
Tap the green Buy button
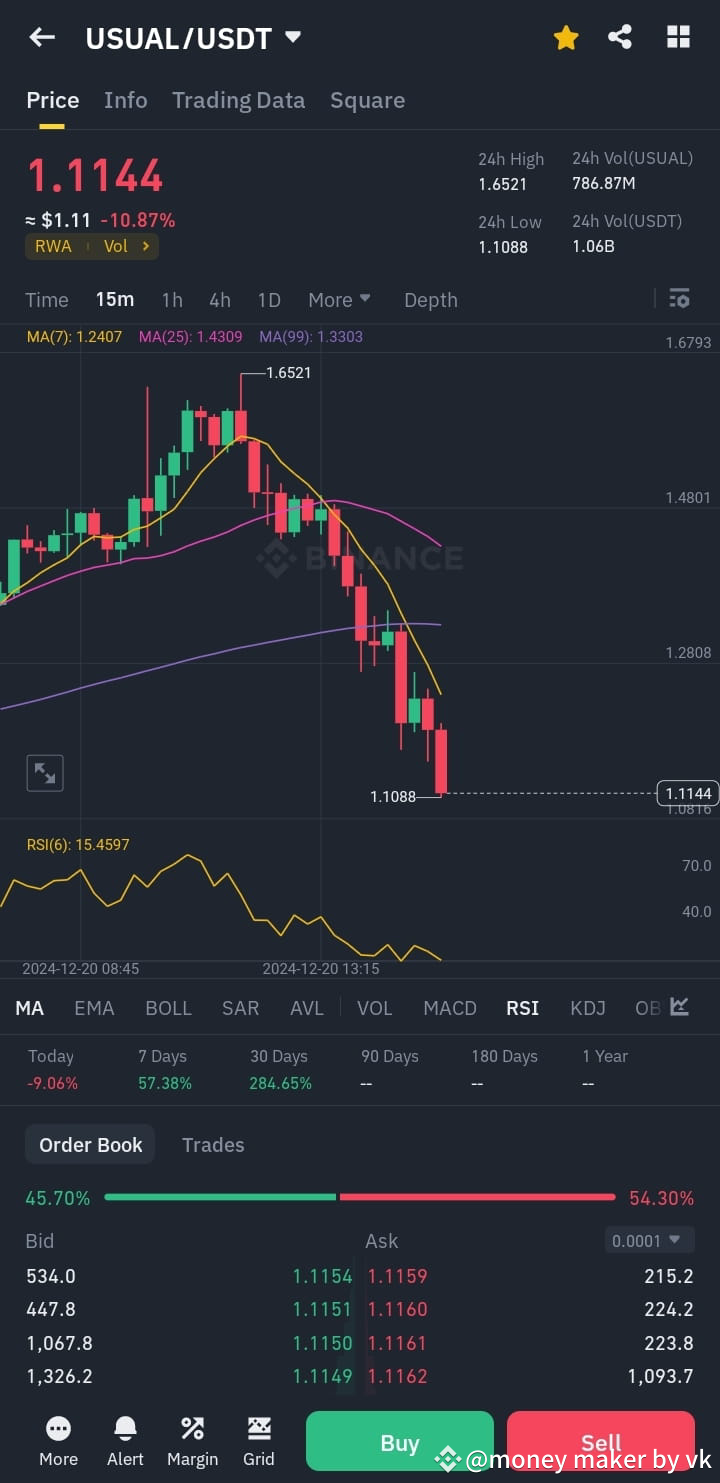click(400, 1442)
